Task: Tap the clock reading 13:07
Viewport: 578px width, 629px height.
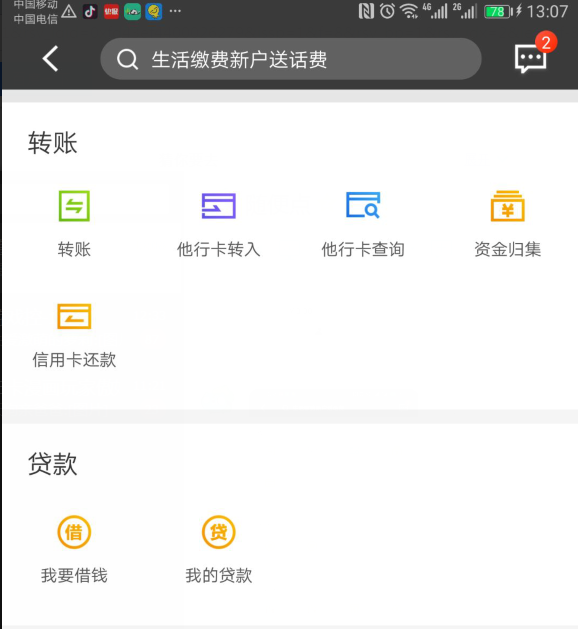Action: 548,11
